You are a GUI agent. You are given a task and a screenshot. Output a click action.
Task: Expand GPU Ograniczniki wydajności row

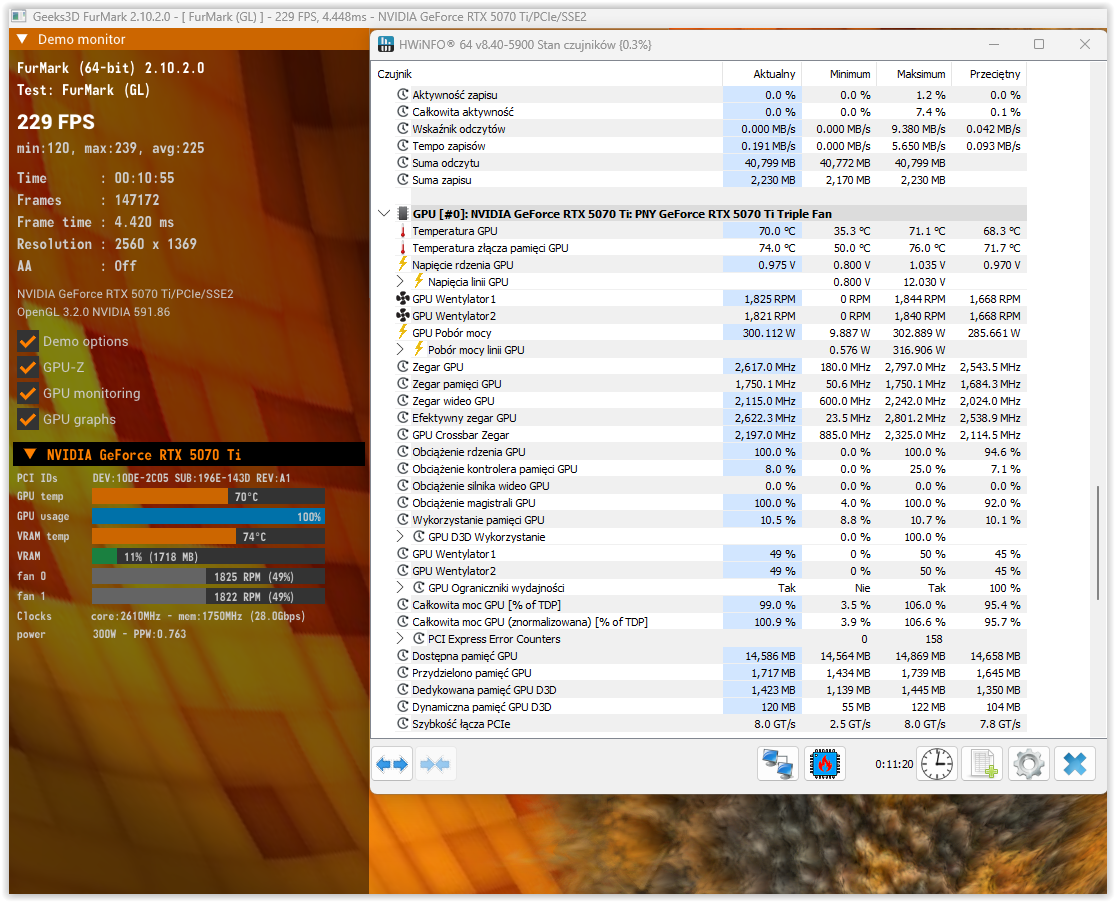[x=402, y=588]
